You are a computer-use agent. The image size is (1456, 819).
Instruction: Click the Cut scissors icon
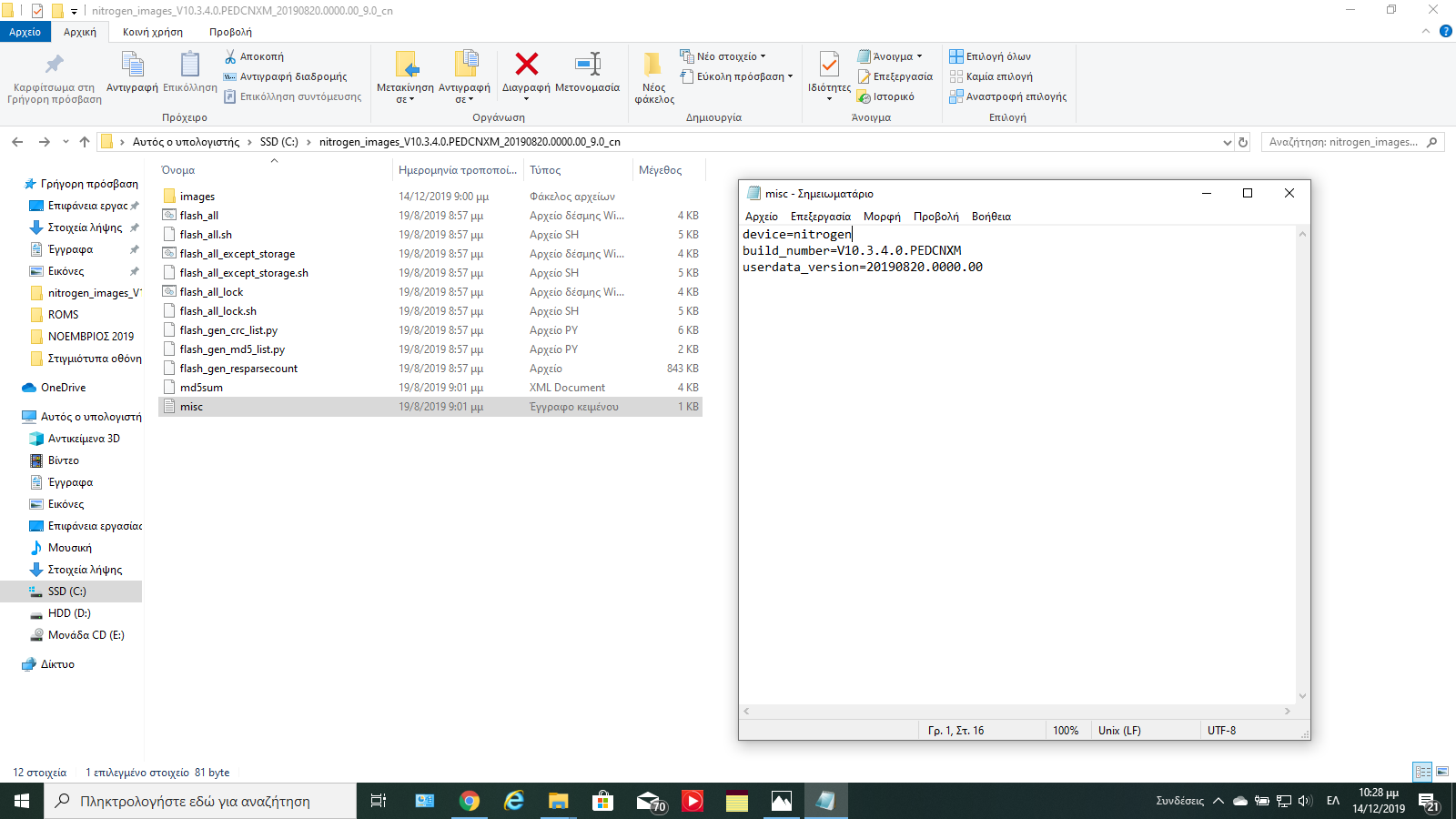[x=230, y=56]
